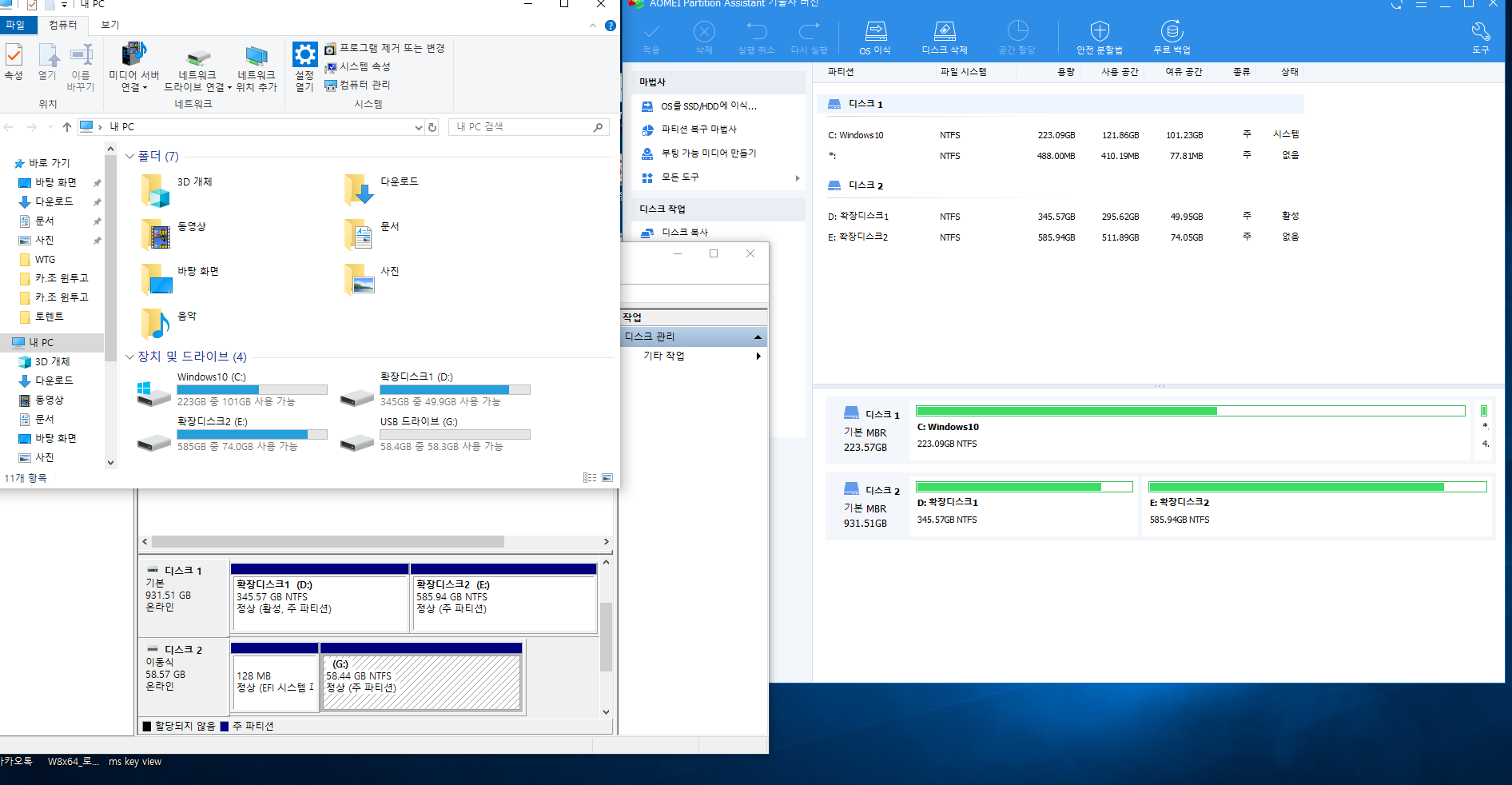This screenshot has width=1512, height=785.
Task: Open ms key view taskbar item
Action: click(x=135, y=762)
